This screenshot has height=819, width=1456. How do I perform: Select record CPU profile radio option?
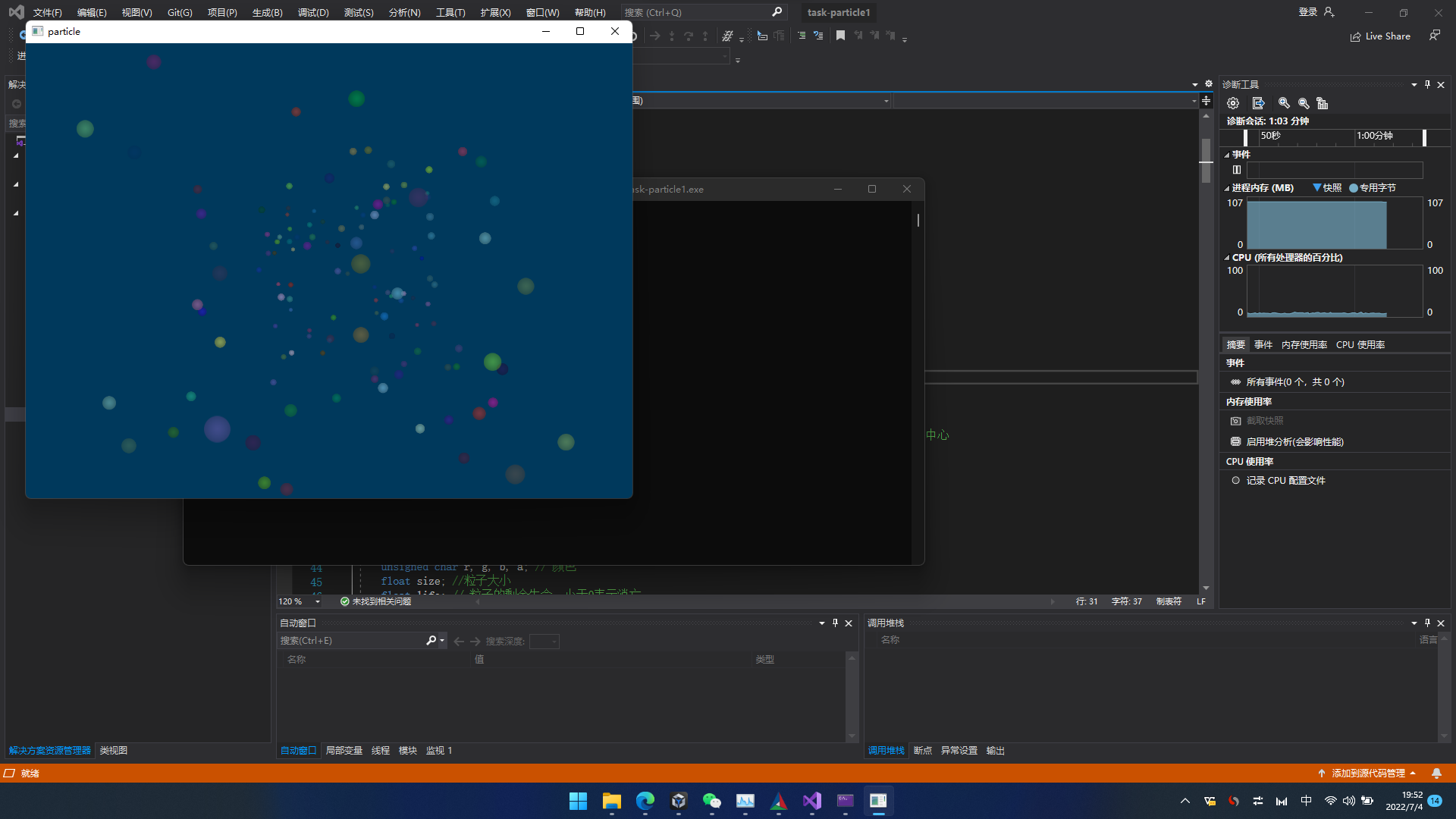point(1235,480)
